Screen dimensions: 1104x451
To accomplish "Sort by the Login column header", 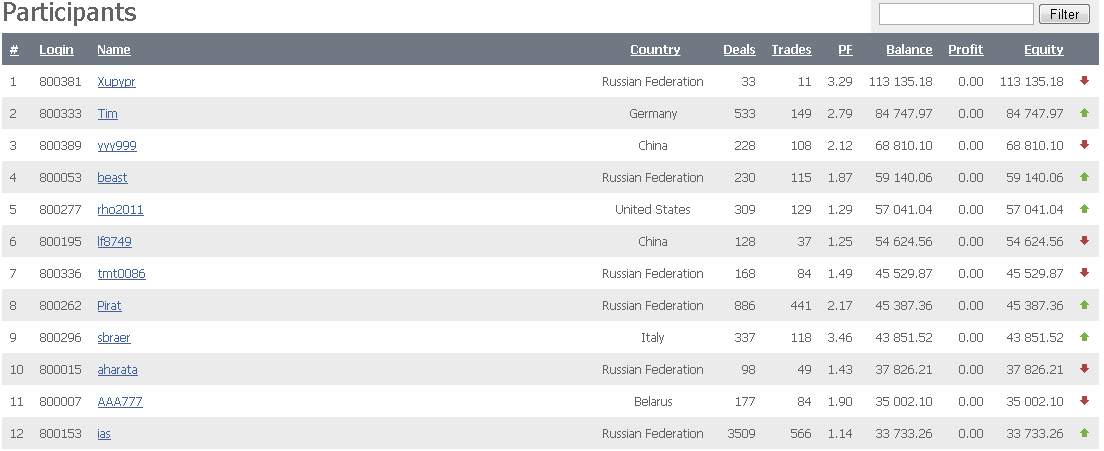I will click(56, 50).
